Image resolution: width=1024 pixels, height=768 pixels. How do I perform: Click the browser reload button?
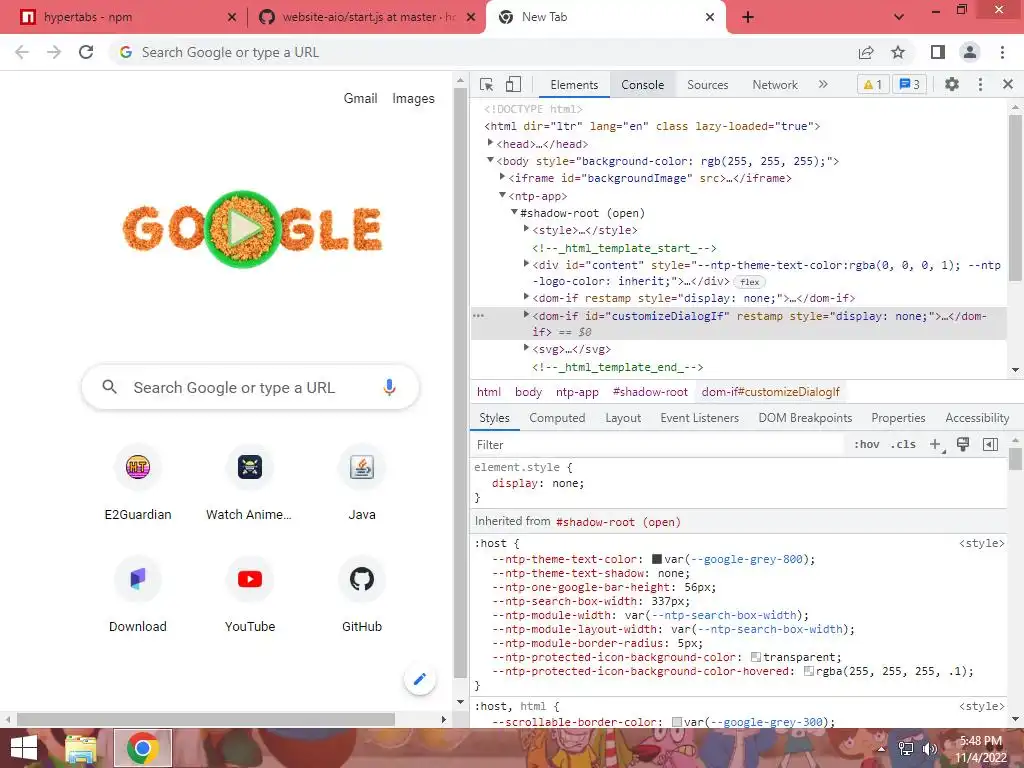[86, 52]
